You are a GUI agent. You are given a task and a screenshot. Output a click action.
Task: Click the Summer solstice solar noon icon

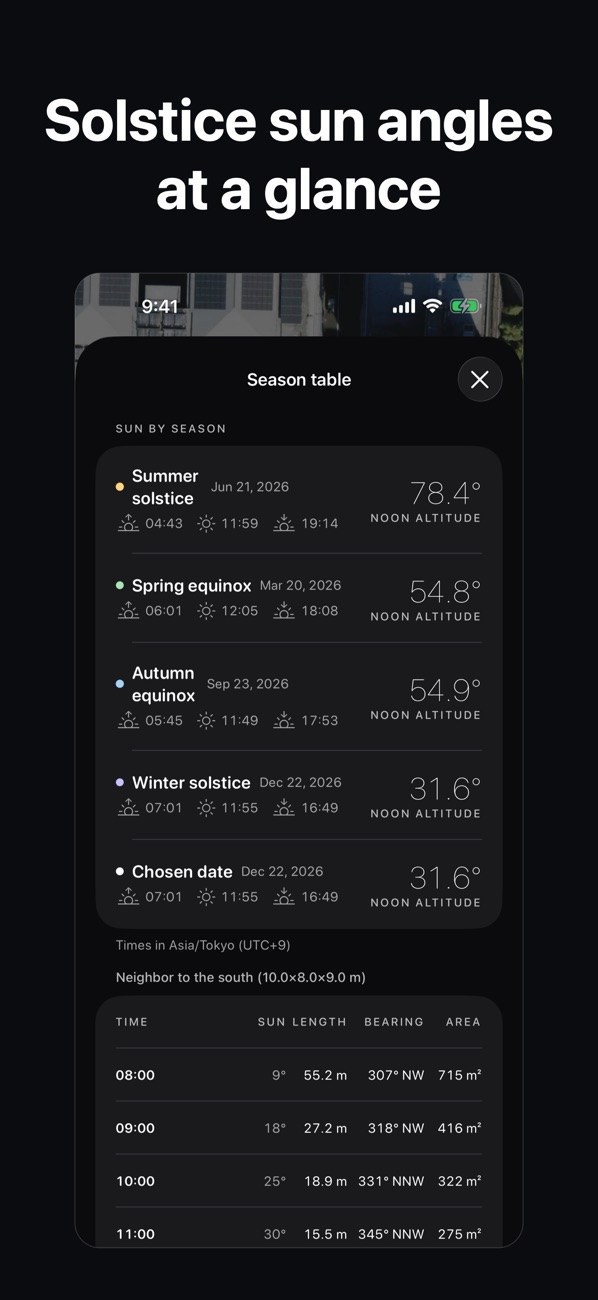(x=206, y=523)
